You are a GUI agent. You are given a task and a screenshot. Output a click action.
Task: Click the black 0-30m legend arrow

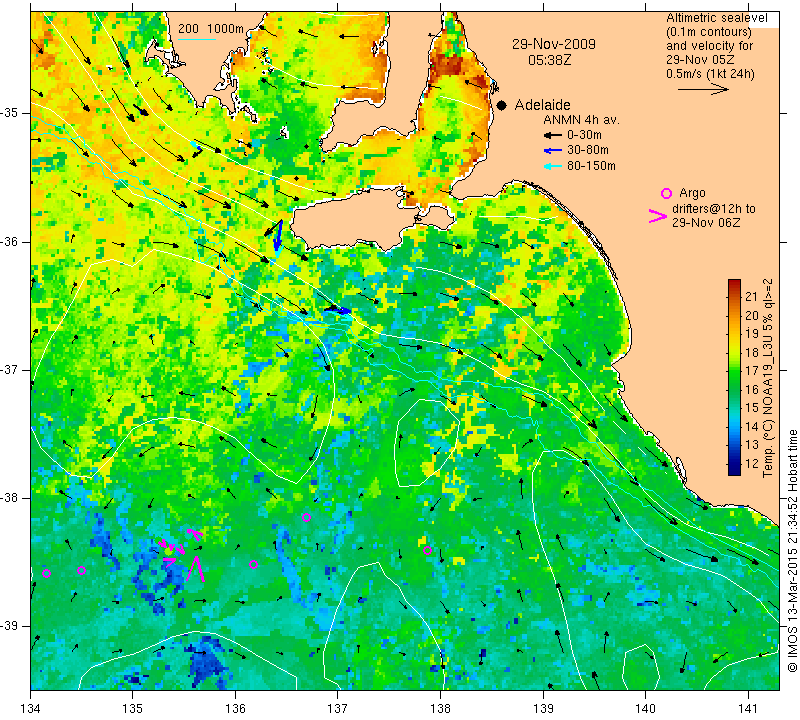(553, 135)
